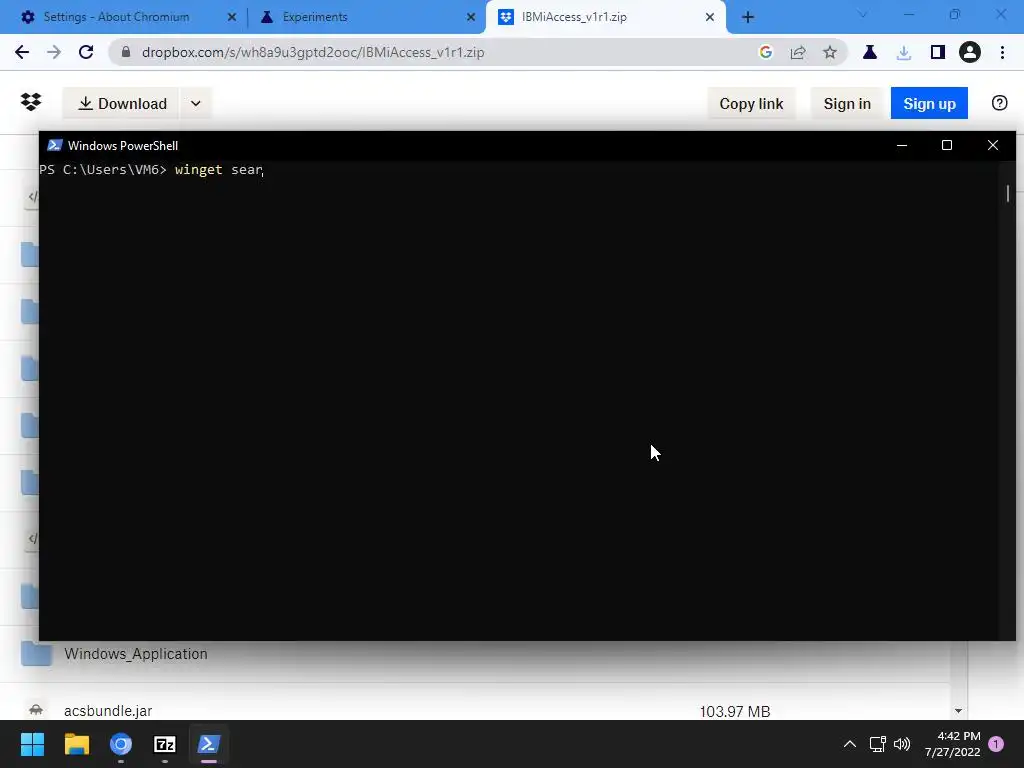
Task: Click the acsbundle.jar file icon
Action: pos(36,709)
